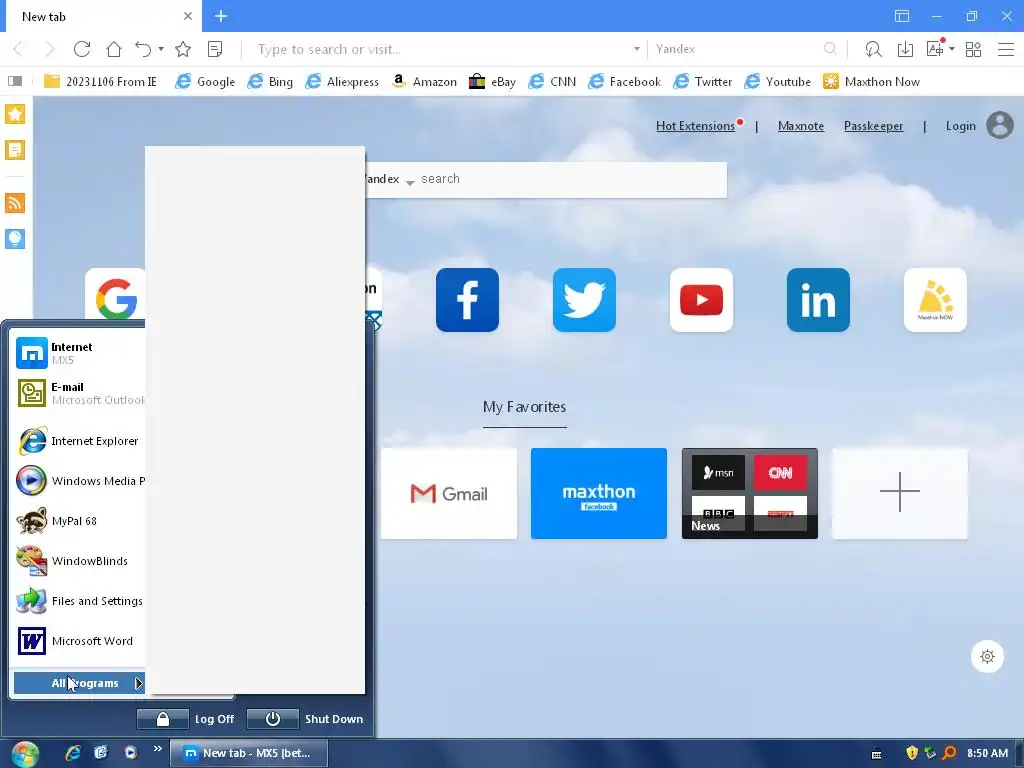Open the Bing bookmark
The height and width of the screenshot is (768, 1024).
tap(270, 82)
